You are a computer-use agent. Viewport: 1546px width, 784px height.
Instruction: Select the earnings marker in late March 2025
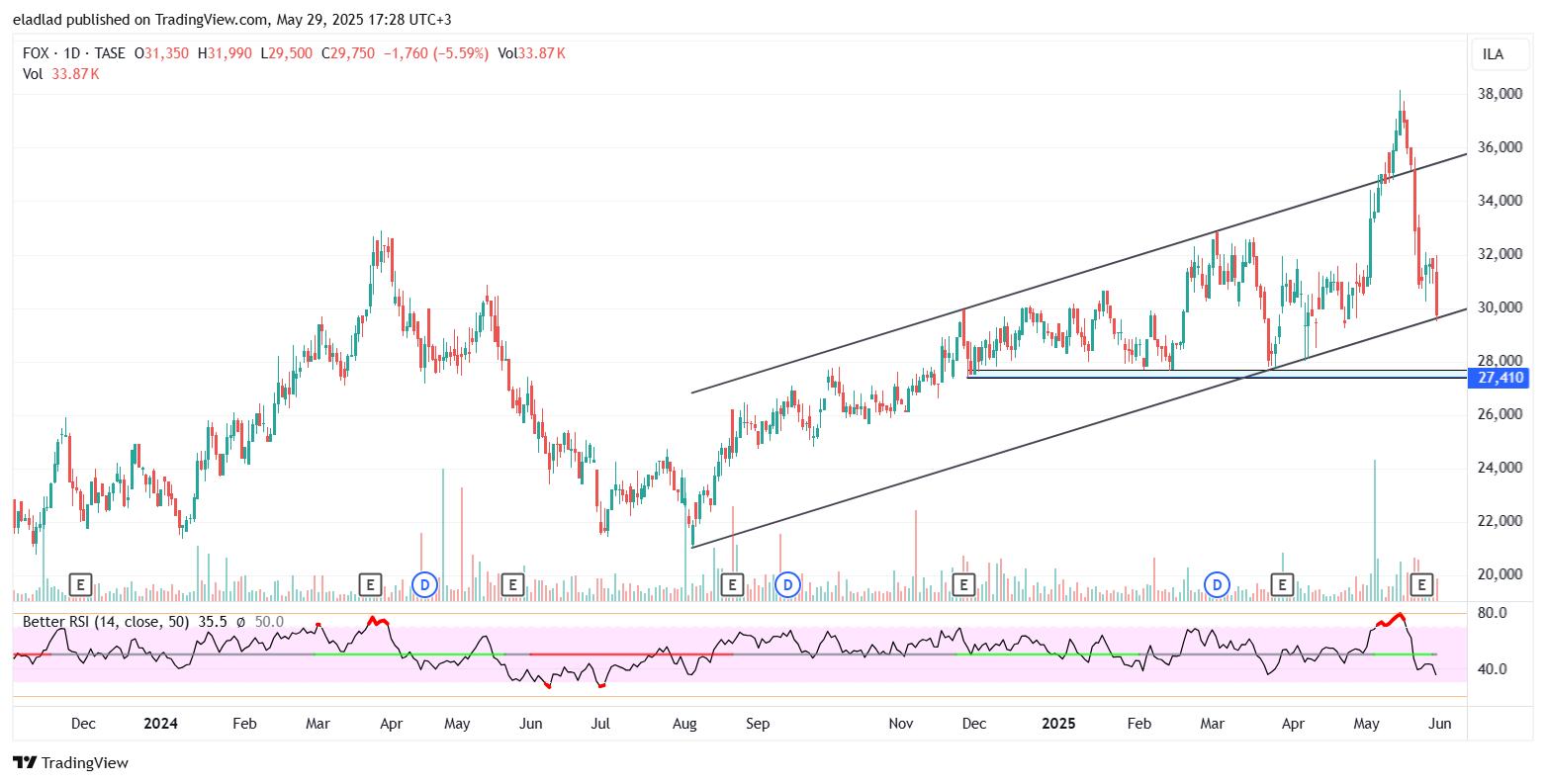pos(1282,584)
